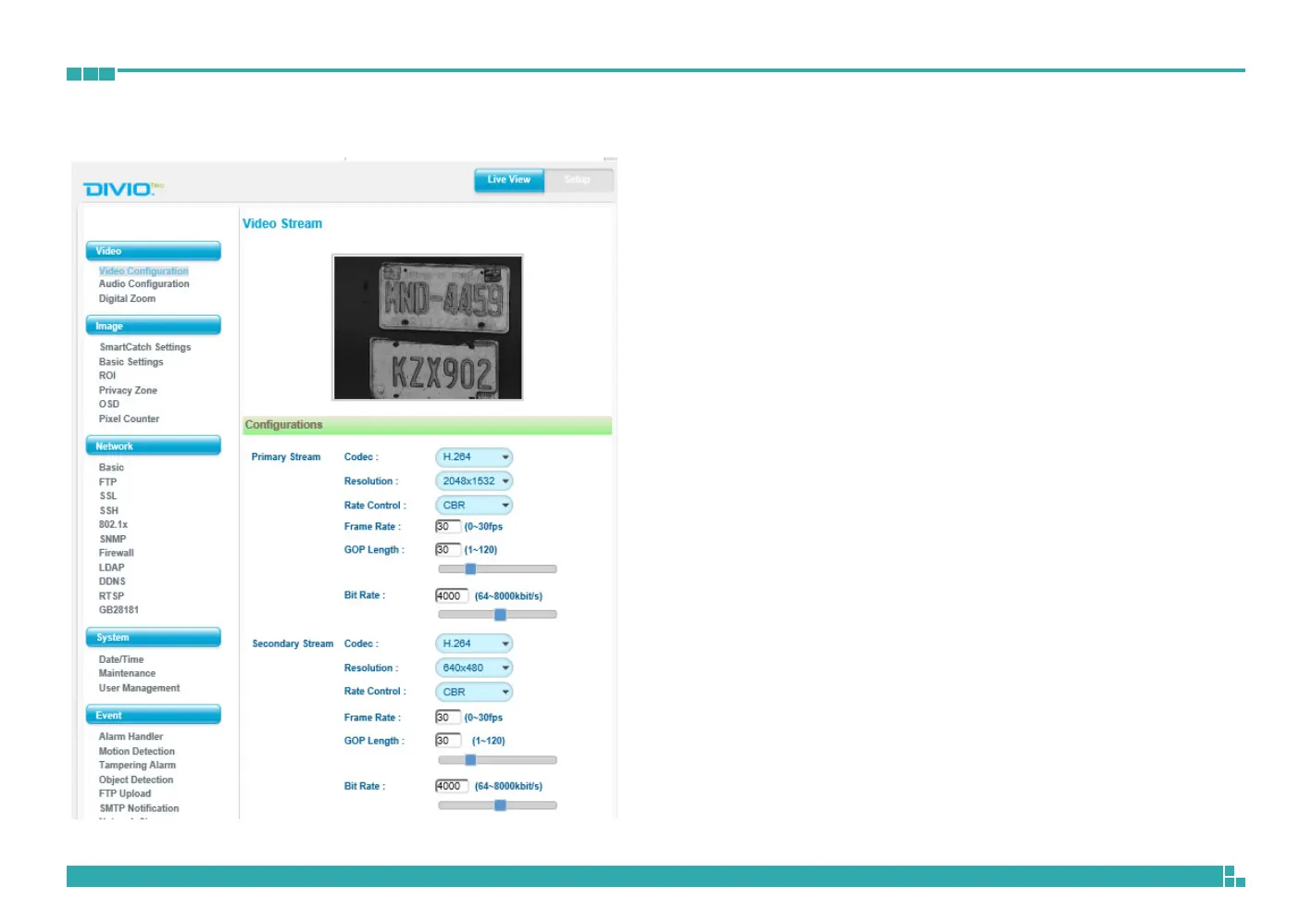1312x924 pixels.
Task: Open SmartCatch Settings
Action: (x=145, y=347)
